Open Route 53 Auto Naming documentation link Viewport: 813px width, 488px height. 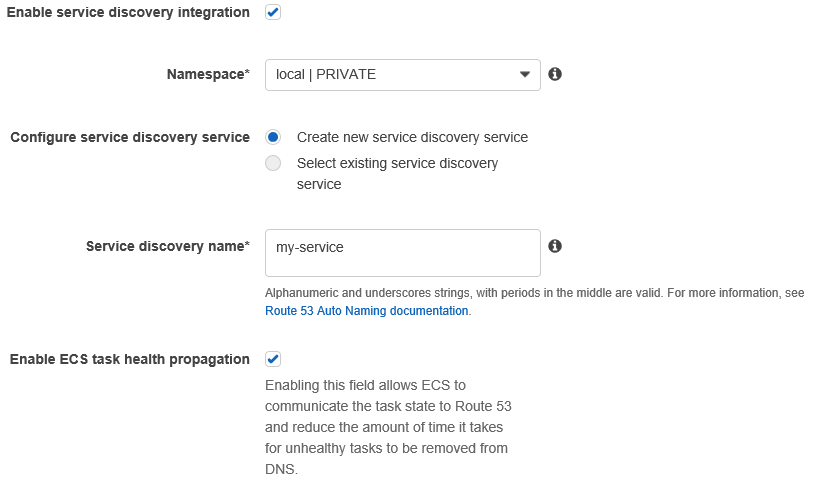click(x=366, y=311)
